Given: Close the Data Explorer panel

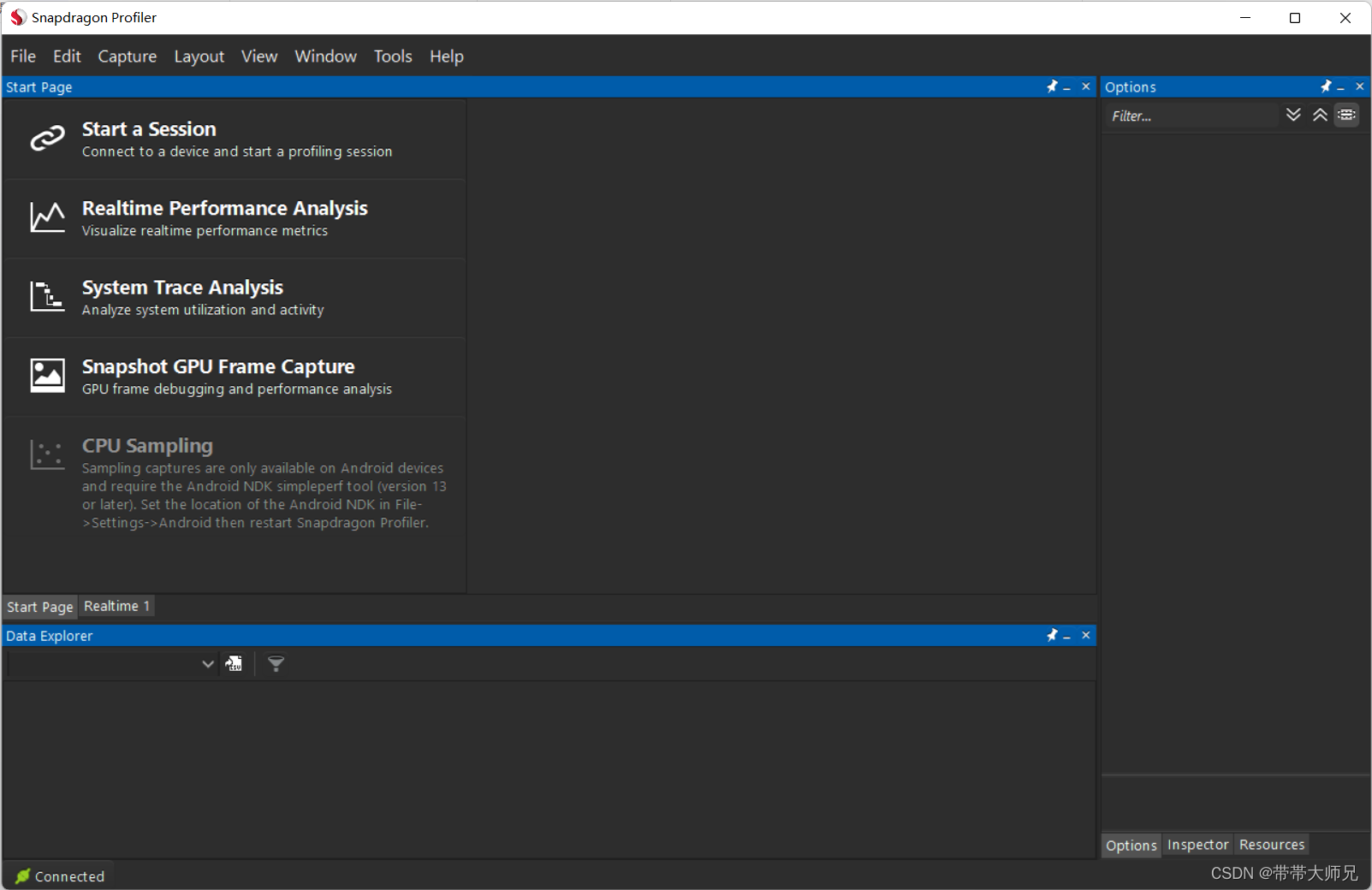Looking at the screenshot, I should [x=1086, y=635].
